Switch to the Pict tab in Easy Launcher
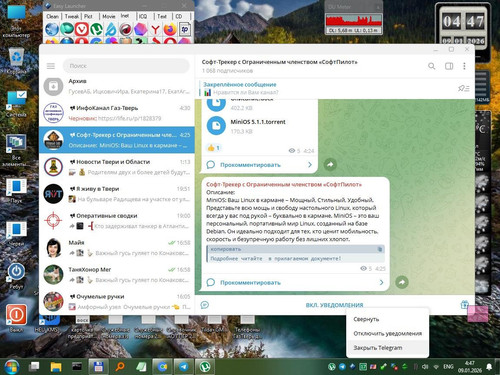This screenshot has width=500, height=375. point(88,16)
